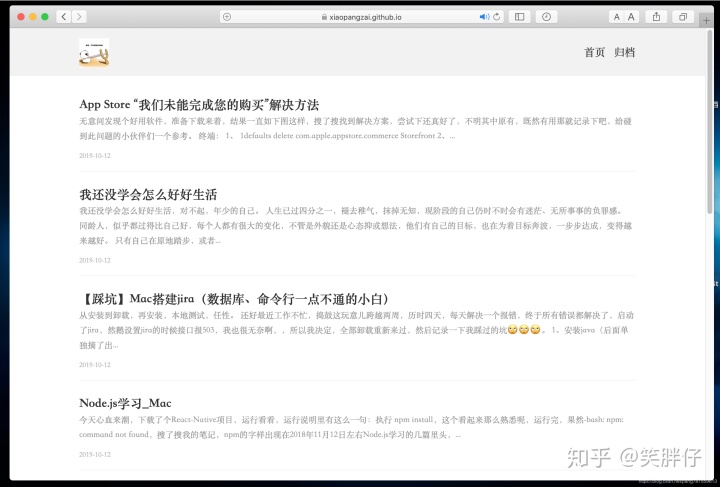Show the tab overview icon
Viewport: 720px width, 487px height.
(683, 17)
